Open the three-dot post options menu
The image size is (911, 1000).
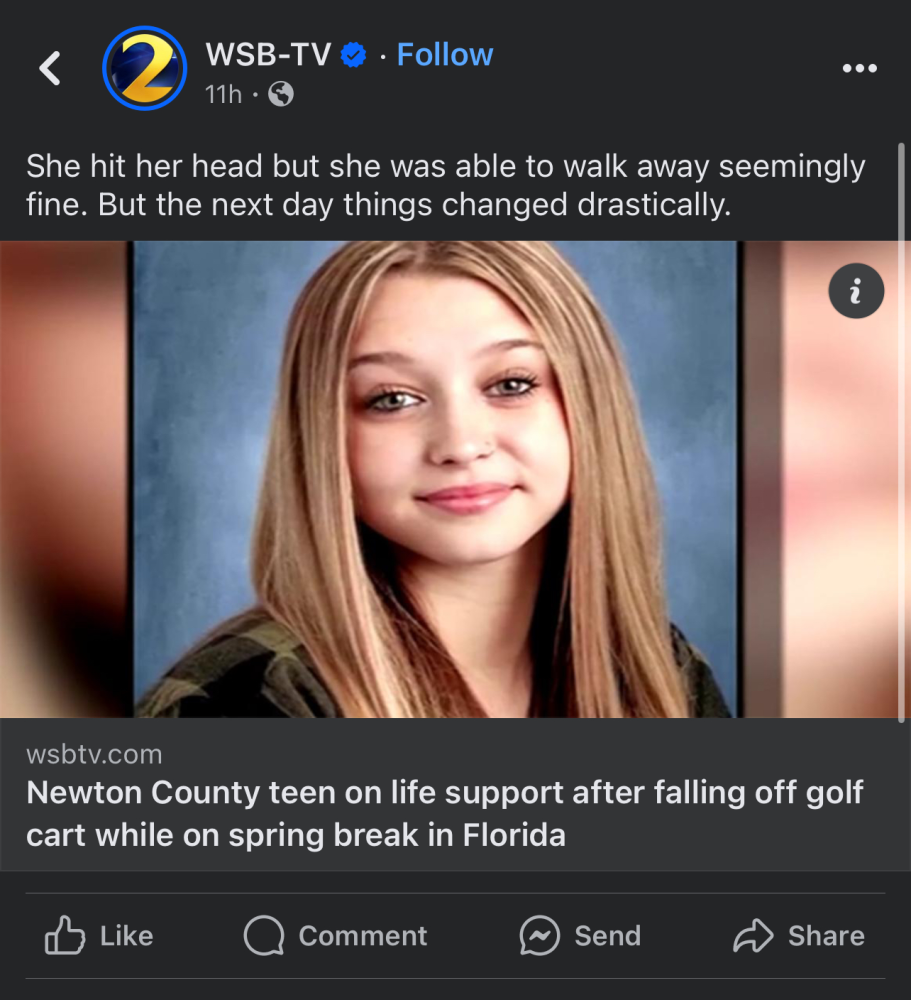[859, 68]
